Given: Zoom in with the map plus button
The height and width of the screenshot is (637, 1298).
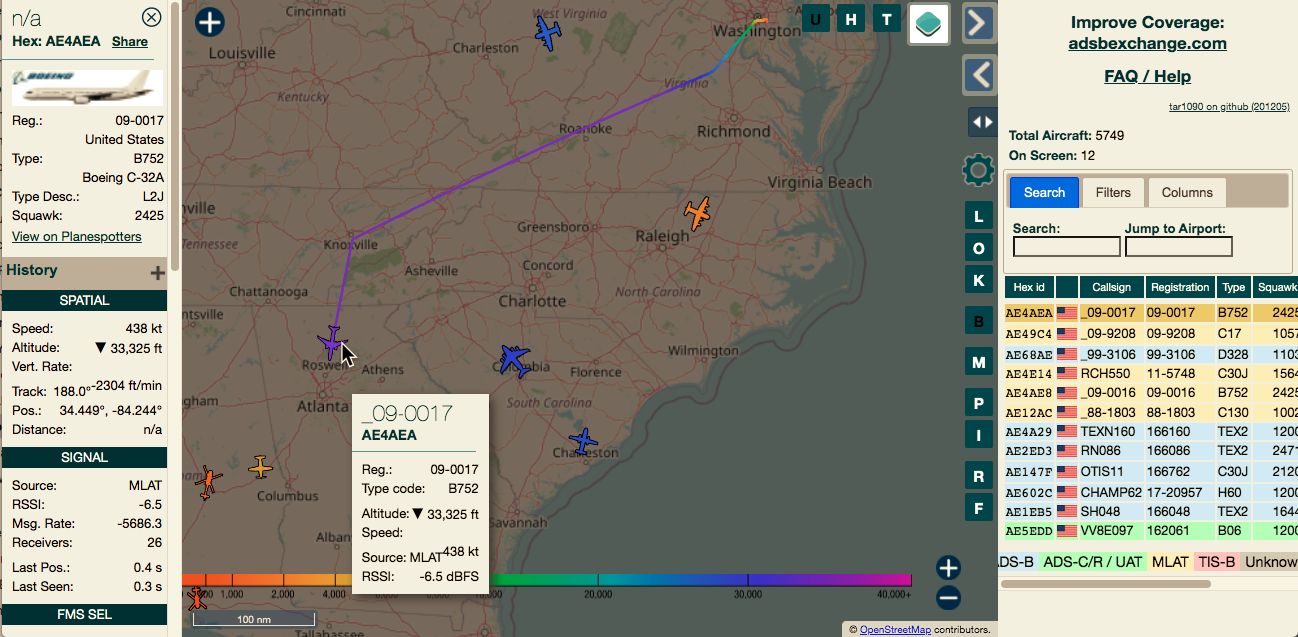Looking at the screenshot, I should (948, 568).
